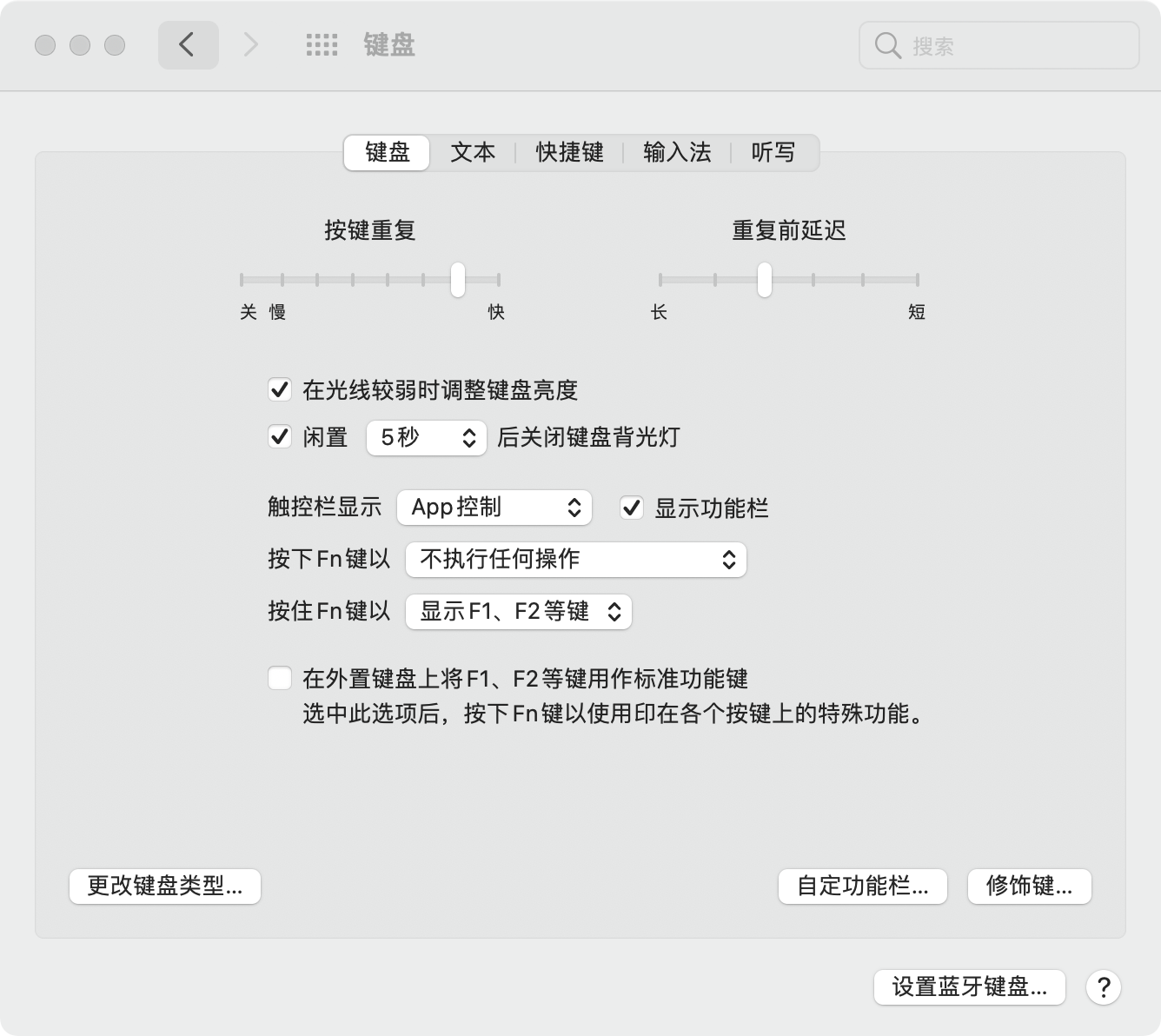Click the search magnifier icon

(x=887, y=46)
